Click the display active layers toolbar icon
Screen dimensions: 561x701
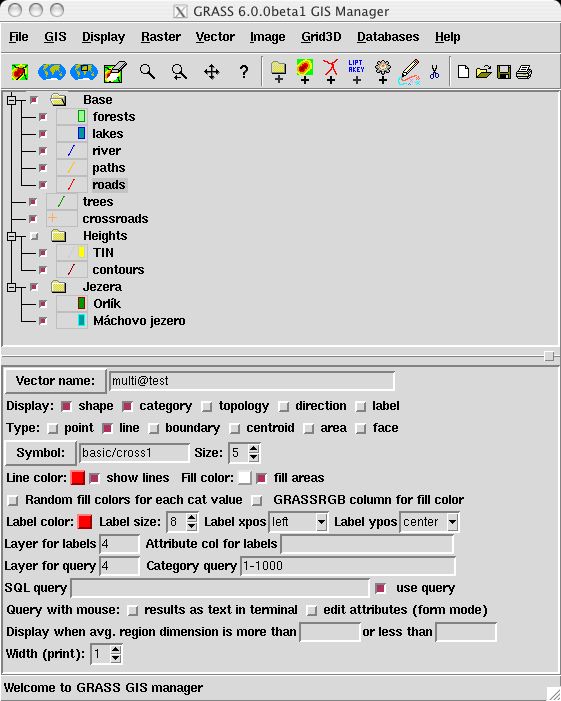(20, 72)
